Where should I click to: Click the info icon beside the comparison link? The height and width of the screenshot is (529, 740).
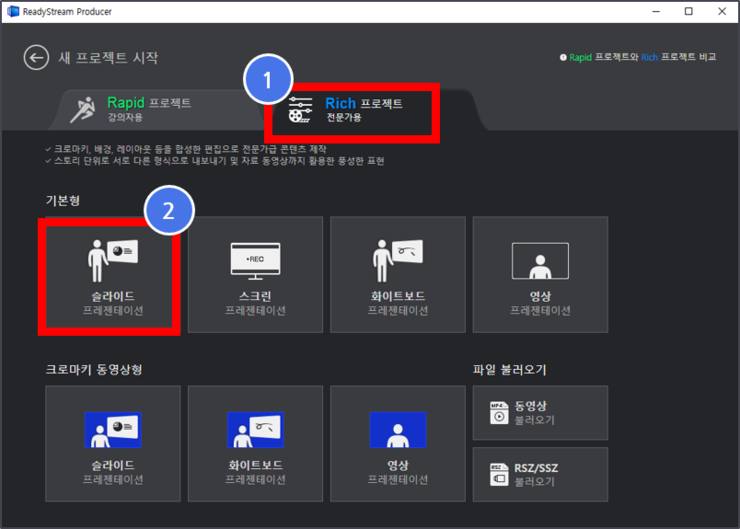click(x=563, y=58)
